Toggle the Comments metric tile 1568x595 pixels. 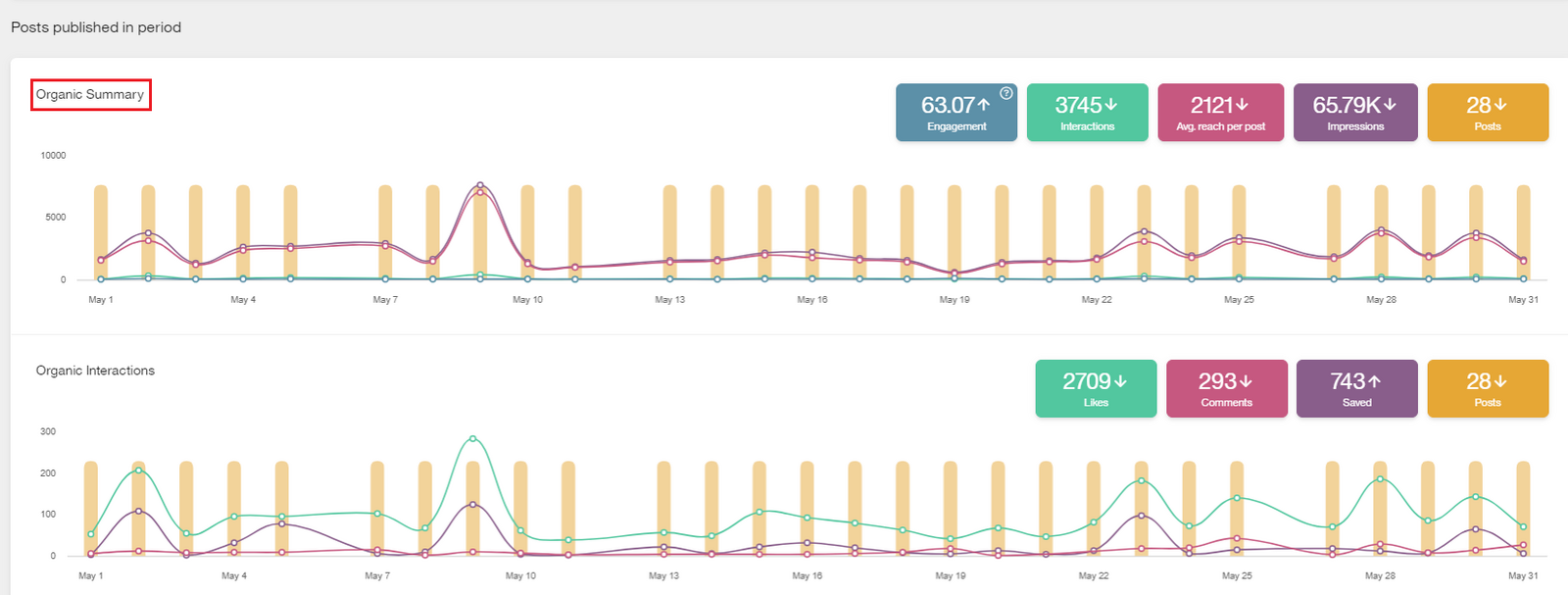tap(1226, 389)
